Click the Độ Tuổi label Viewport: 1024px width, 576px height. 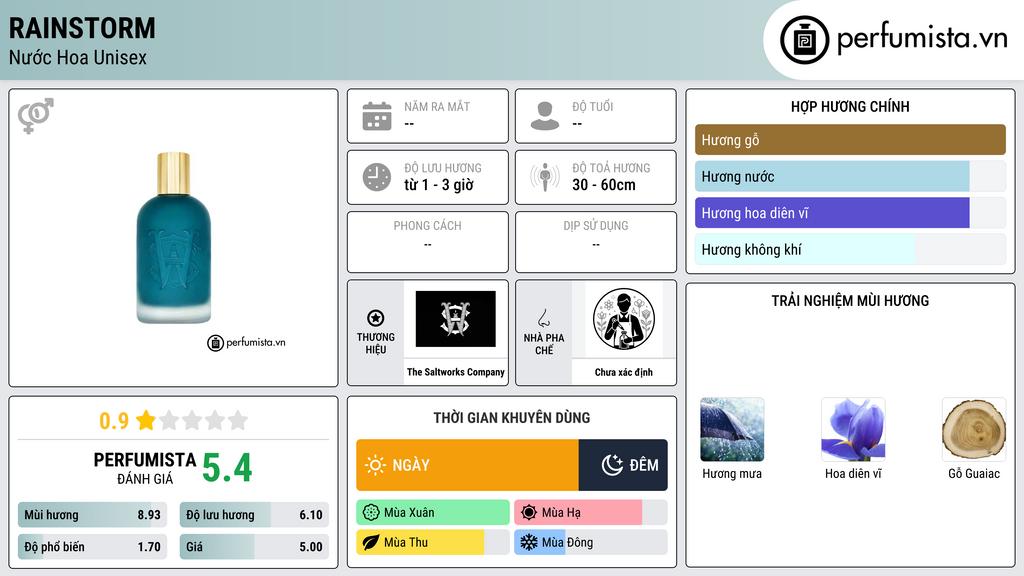point(593,106)
